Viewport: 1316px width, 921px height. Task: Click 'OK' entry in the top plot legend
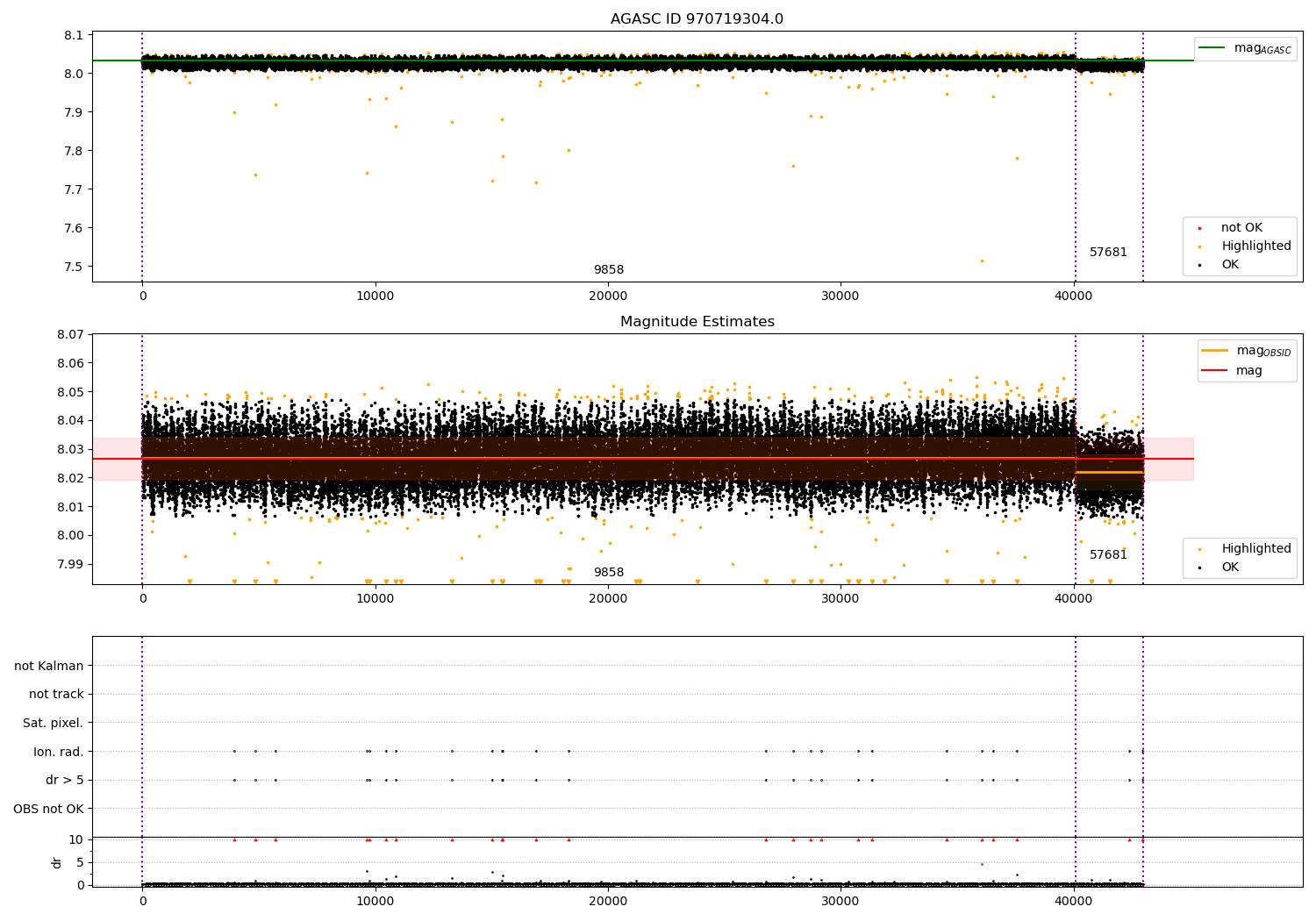click(x=1229, y=265)
